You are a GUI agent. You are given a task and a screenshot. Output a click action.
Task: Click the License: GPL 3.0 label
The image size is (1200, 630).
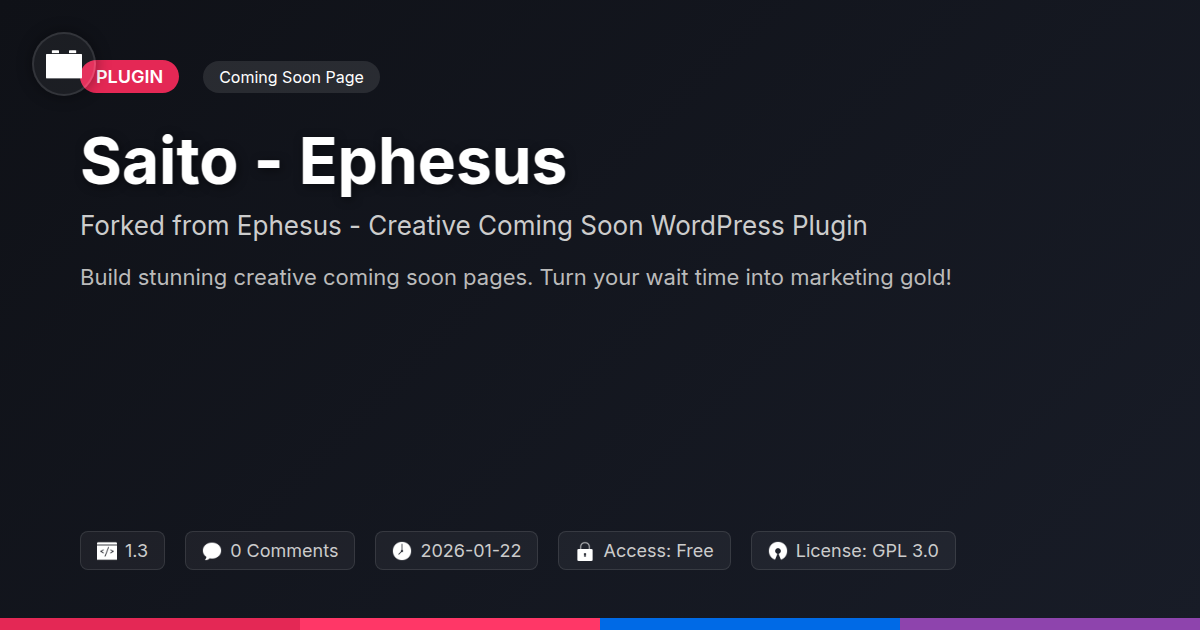point(867,551)
